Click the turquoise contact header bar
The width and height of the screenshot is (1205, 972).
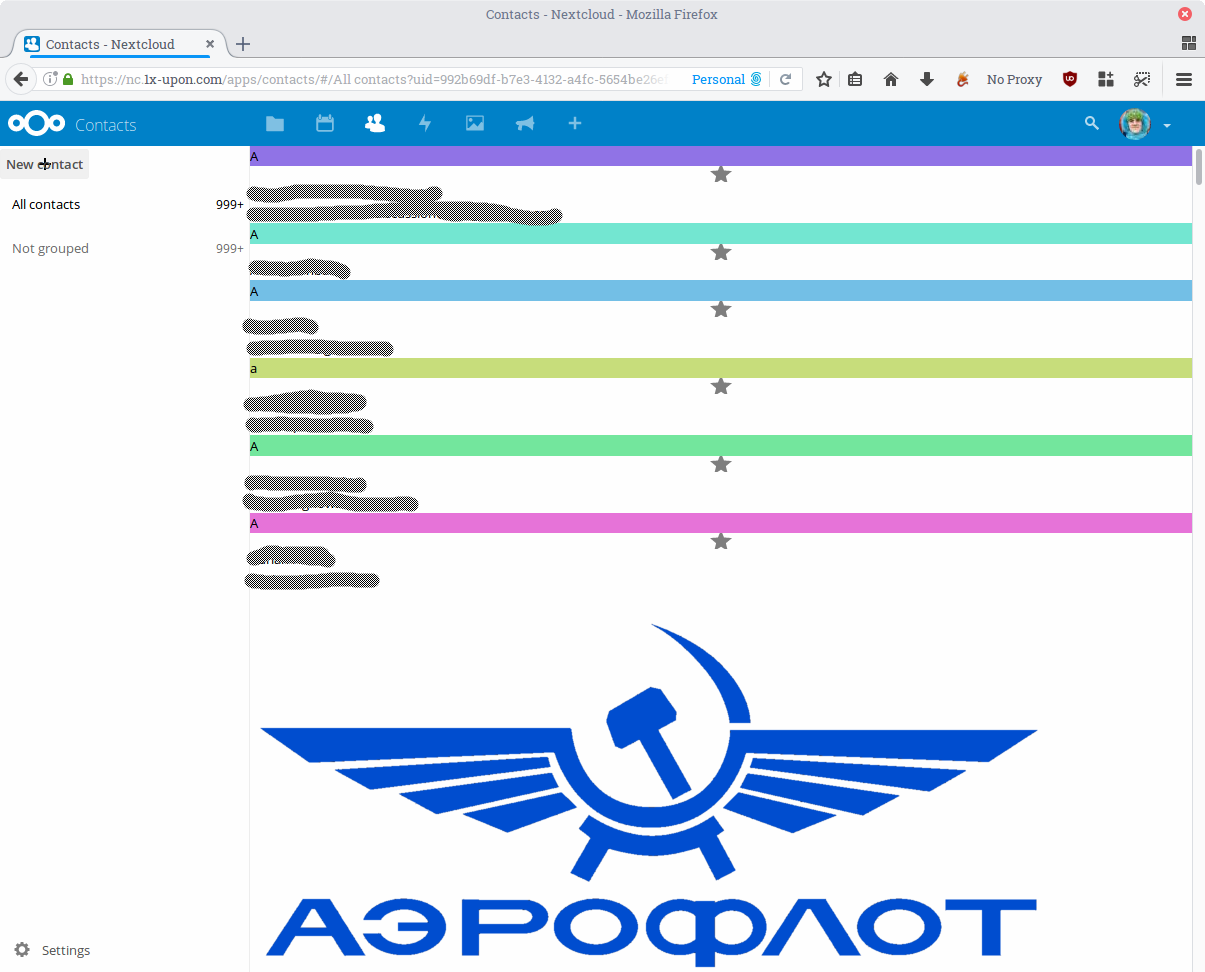[721, 234]
